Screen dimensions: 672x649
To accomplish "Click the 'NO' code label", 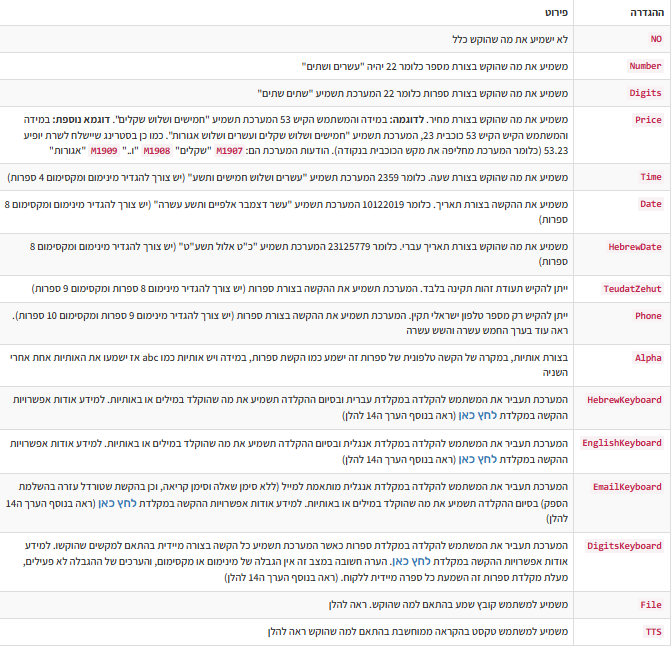I will click(656, 39).
